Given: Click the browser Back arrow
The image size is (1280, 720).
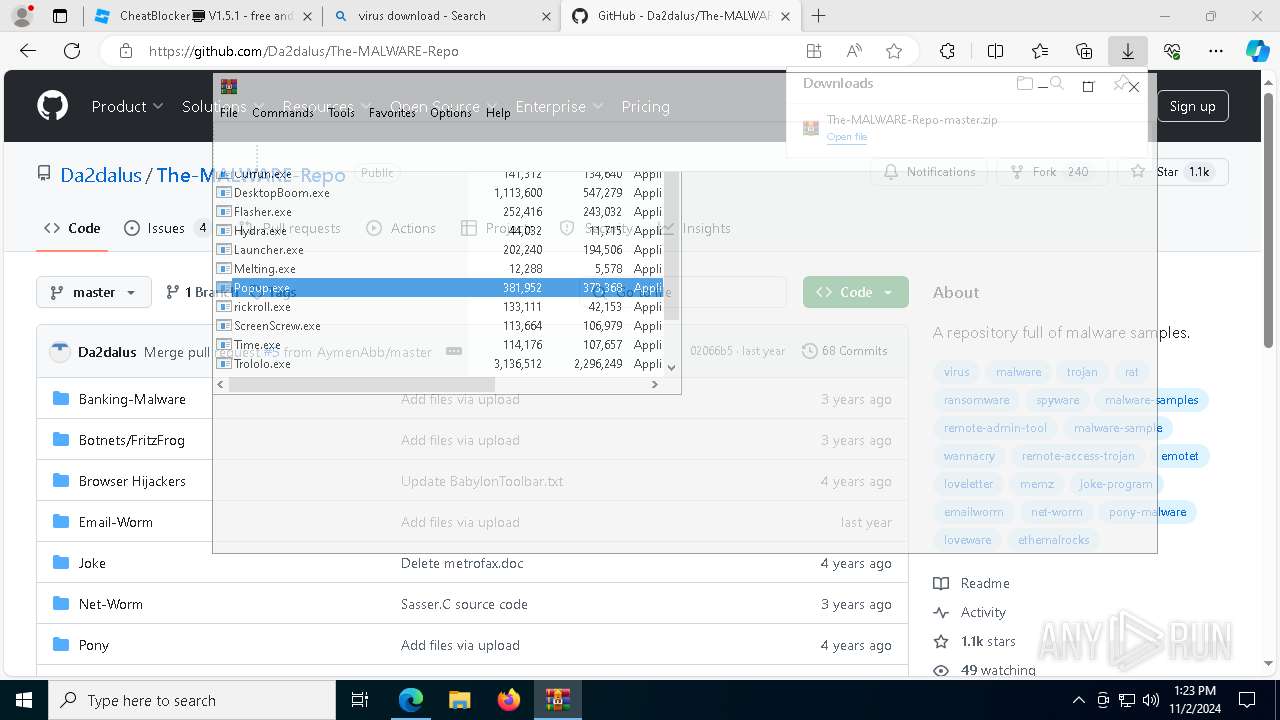Looking at the screenshot, I should pyautogui.click(x=28, y=51).
